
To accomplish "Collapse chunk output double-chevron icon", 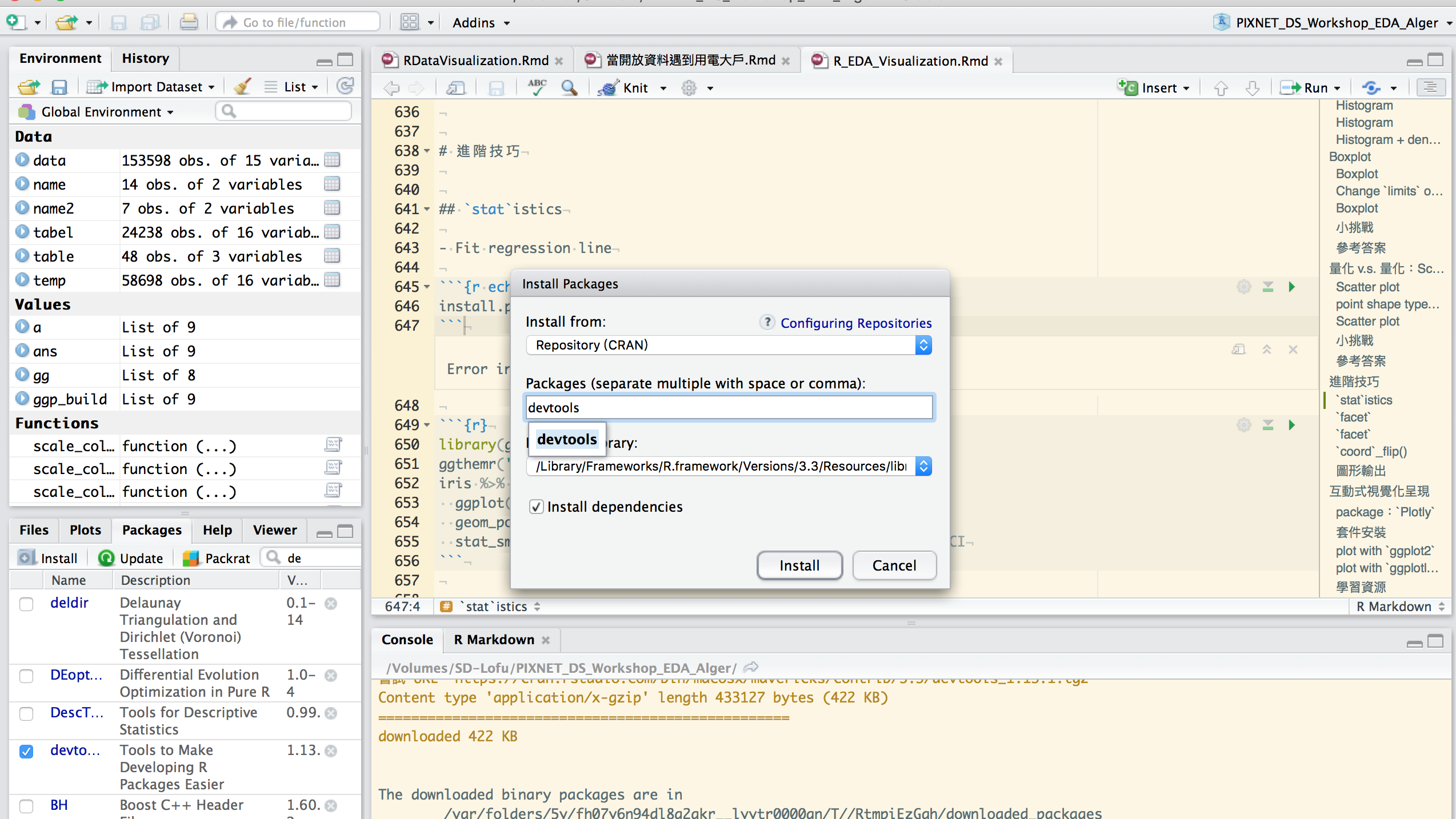I will point(1267,349).
